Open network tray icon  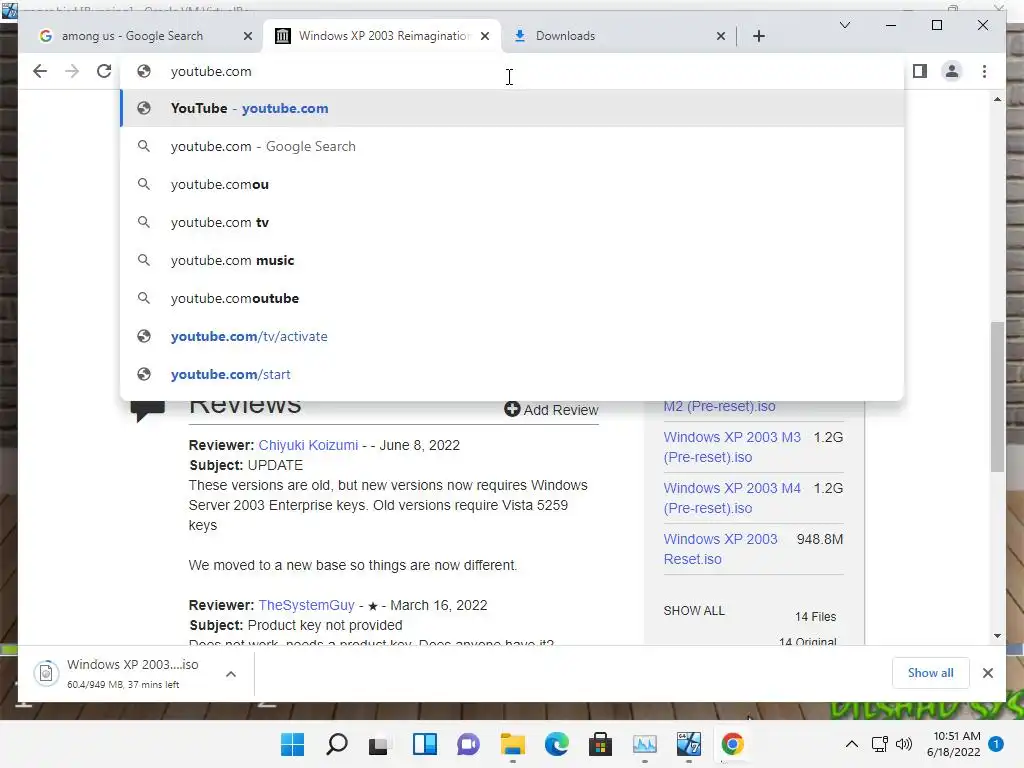coord(880,744)
